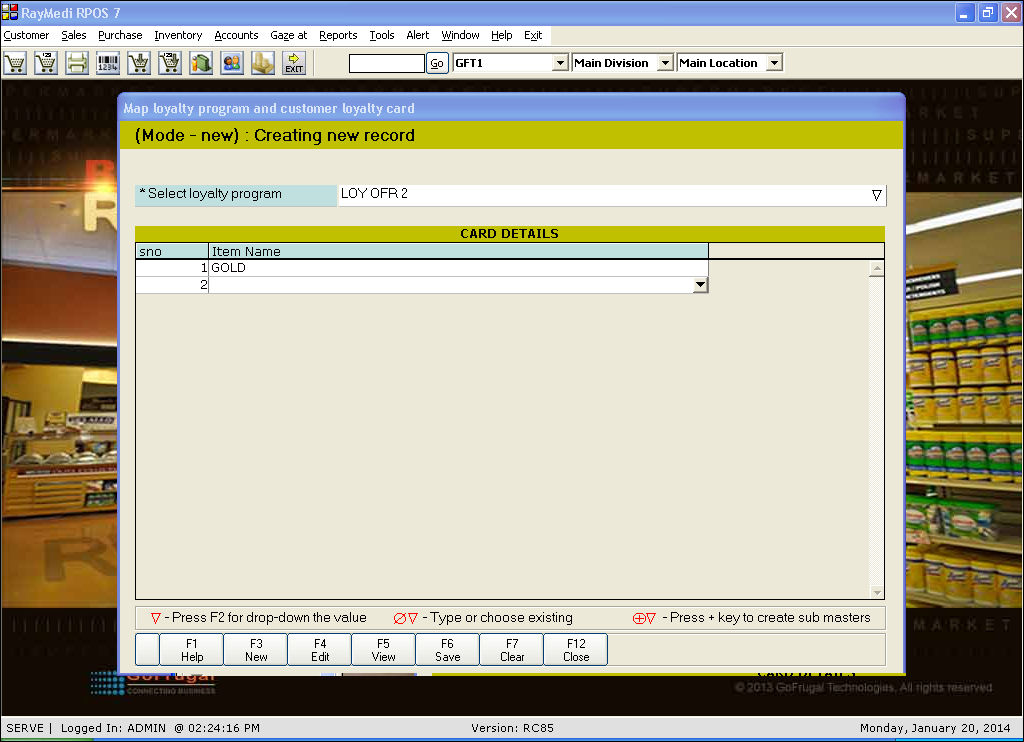Click the RayMedi RPOS title bar app icon
1024x742 pixels.
(10, 12)
